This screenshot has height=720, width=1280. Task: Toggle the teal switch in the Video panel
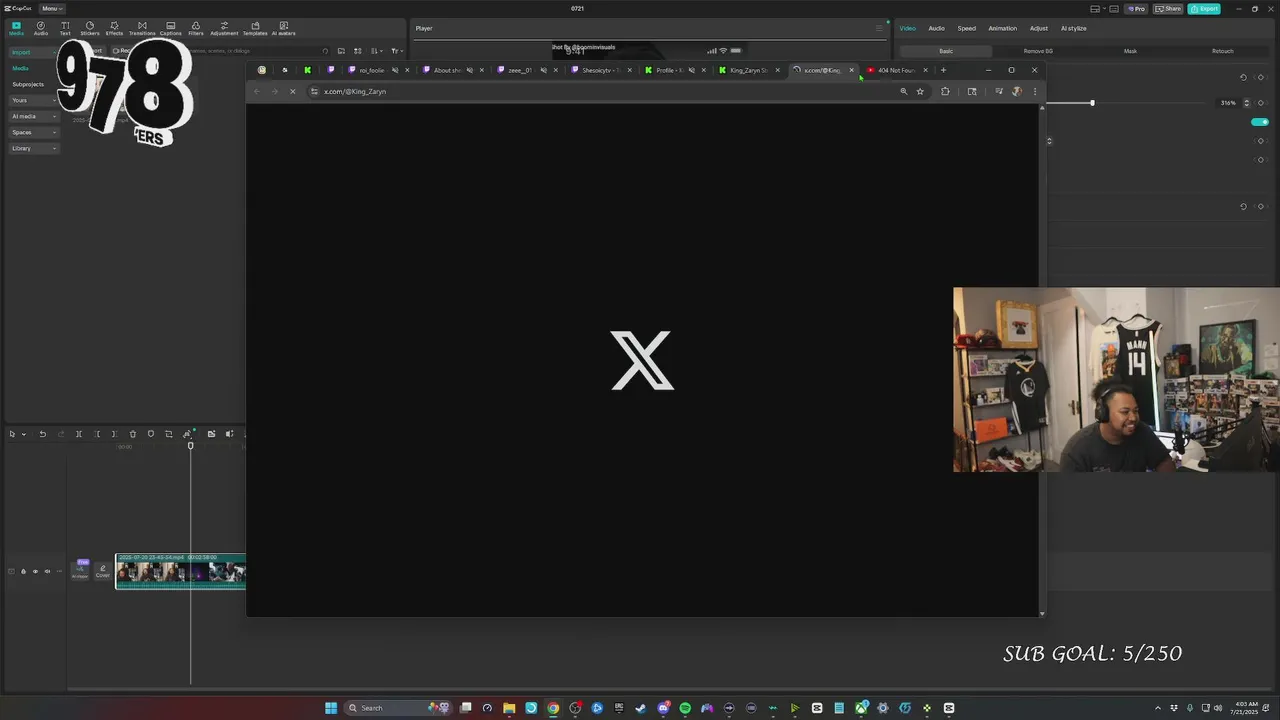coord(1260,122)
